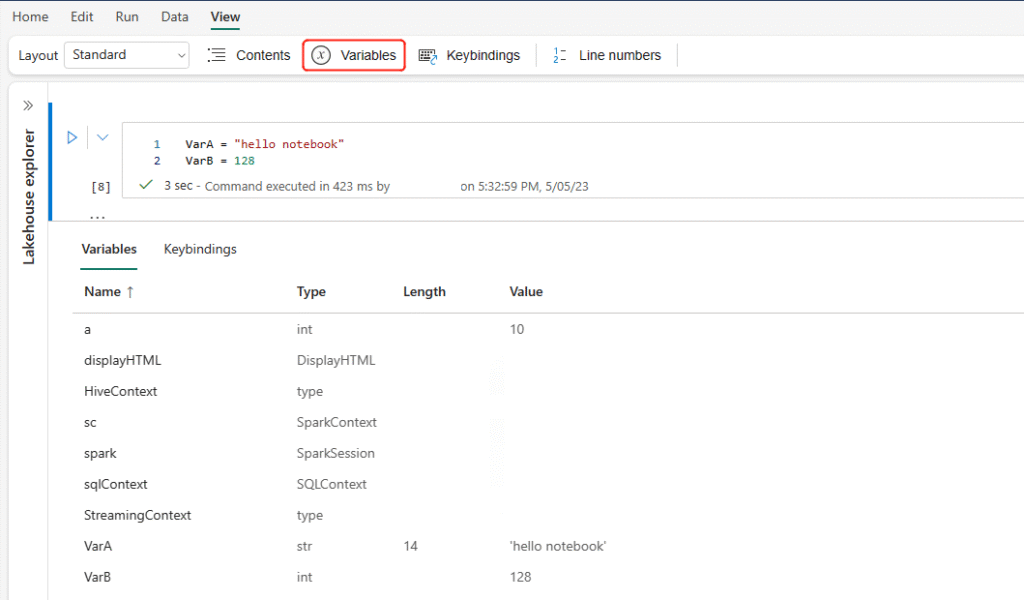1024x600 pixels.
Task: Toggle the Variables pane off
Action: pyautogui.click(x=353, y=55)
